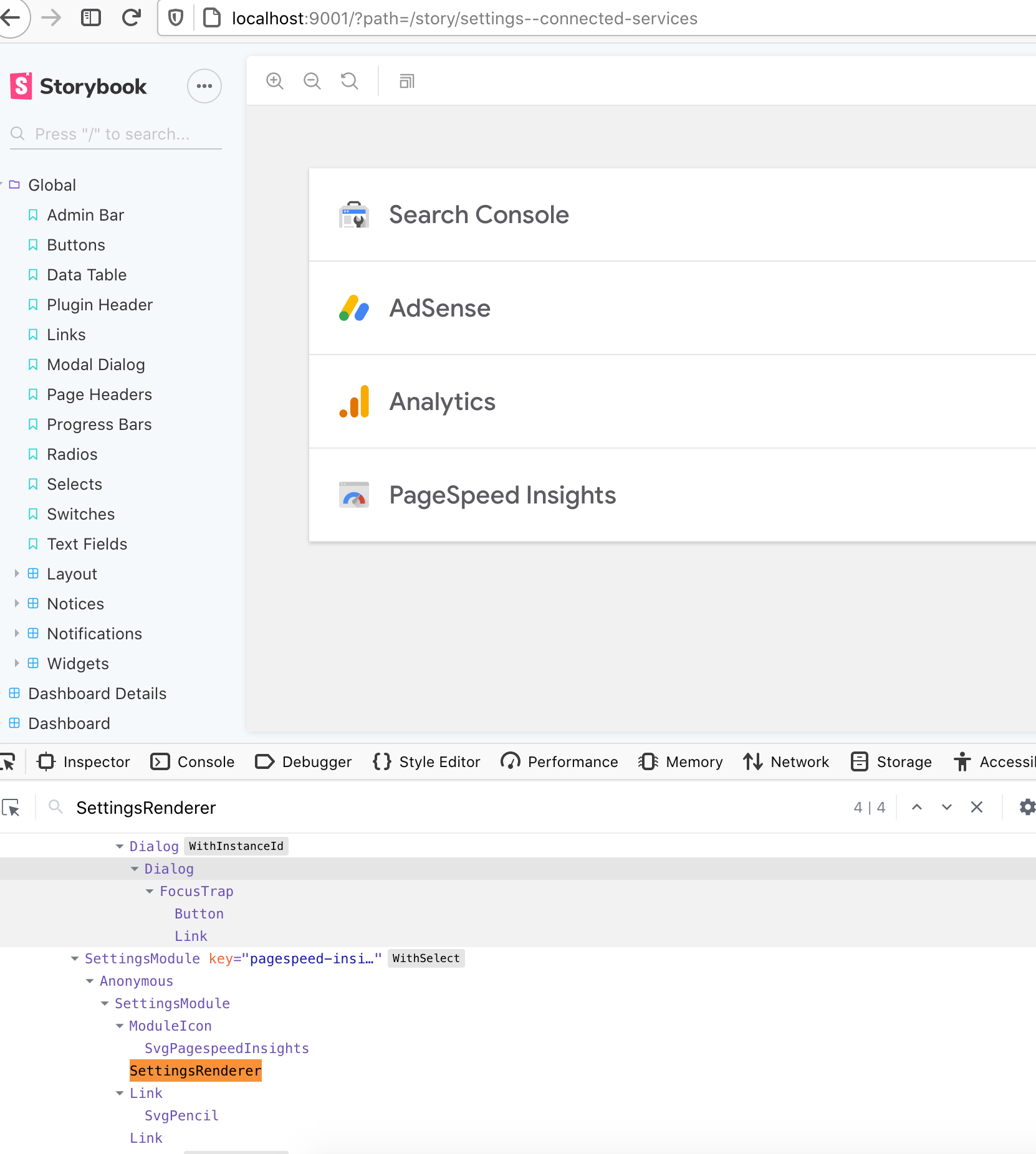Open the Links story
The image size is (1036, 1154).
coord(66,335)
